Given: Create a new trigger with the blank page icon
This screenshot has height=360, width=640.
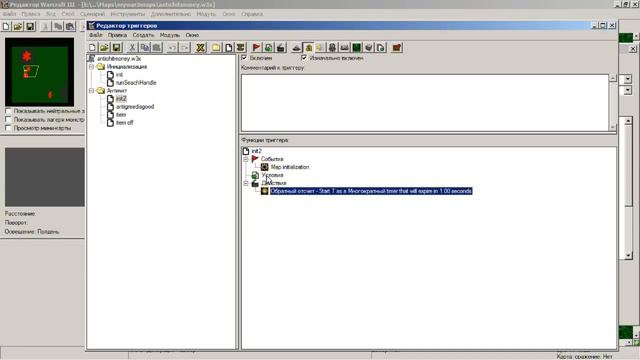Looking at the screenshot, I should point(229,48).
